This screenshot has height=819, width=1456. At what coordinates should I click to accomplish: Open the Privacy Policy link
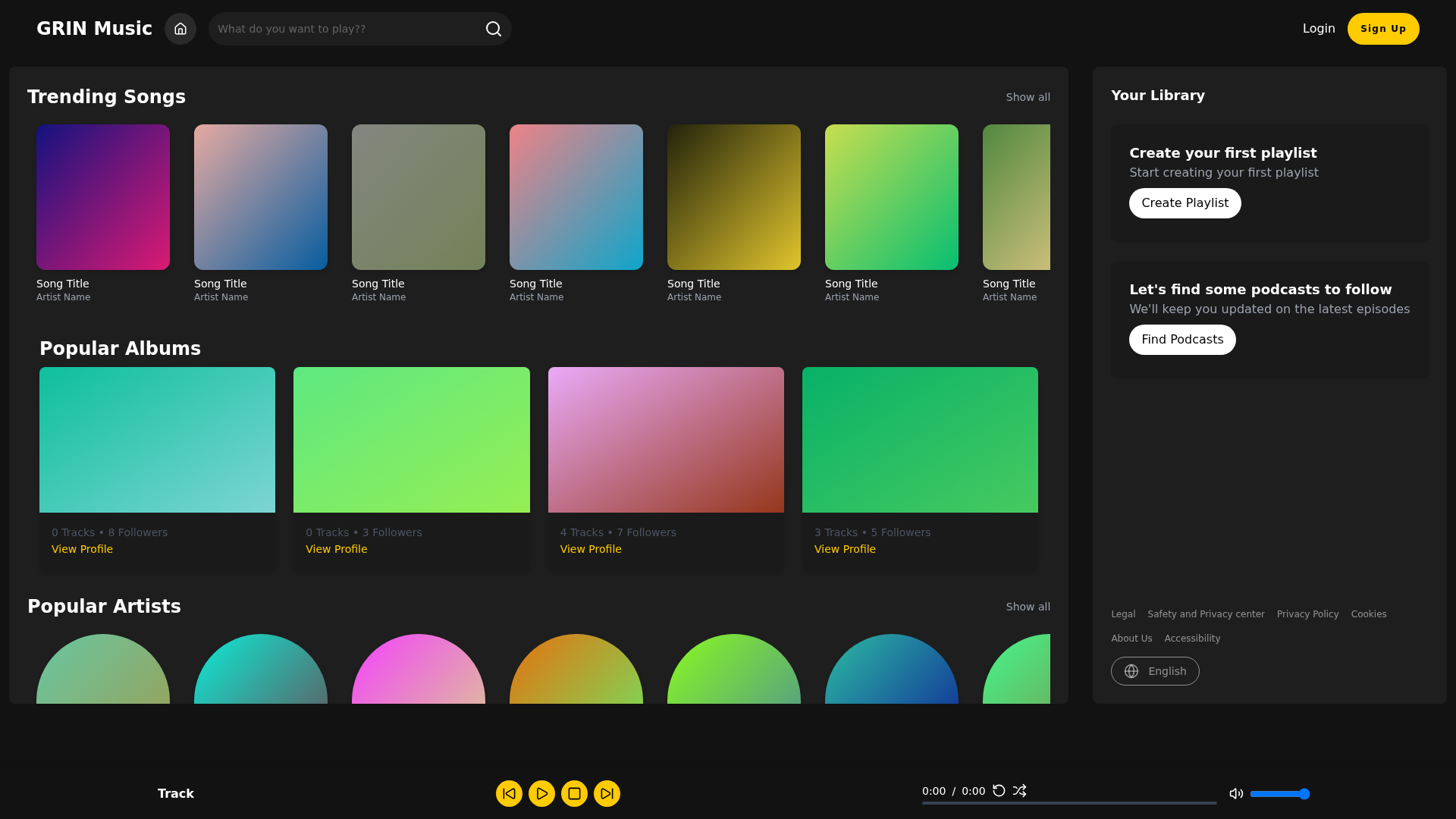click(x=1307, y=614)
